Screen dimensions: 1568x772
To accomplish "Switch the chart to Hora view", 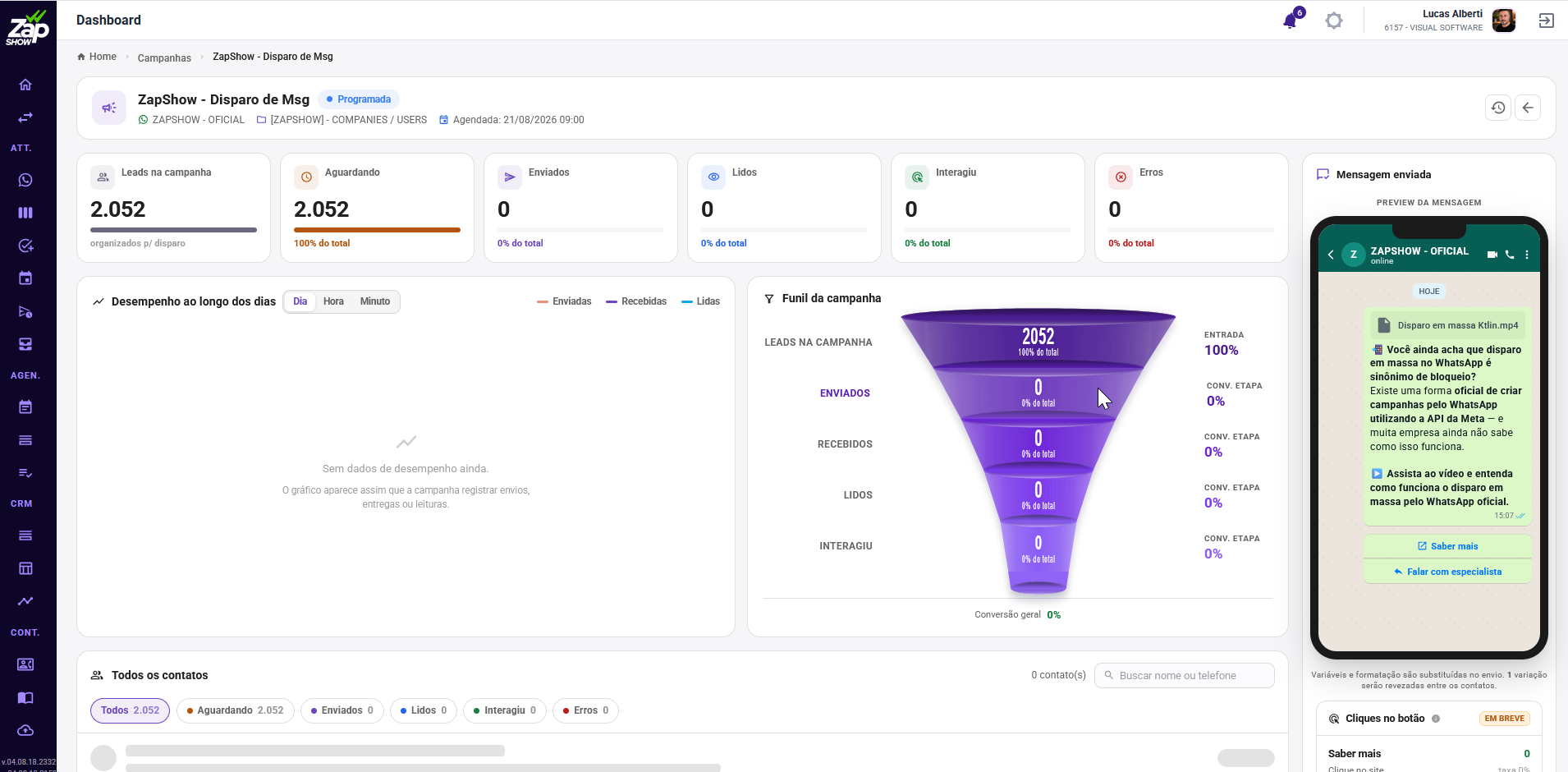I will [333, 301].
